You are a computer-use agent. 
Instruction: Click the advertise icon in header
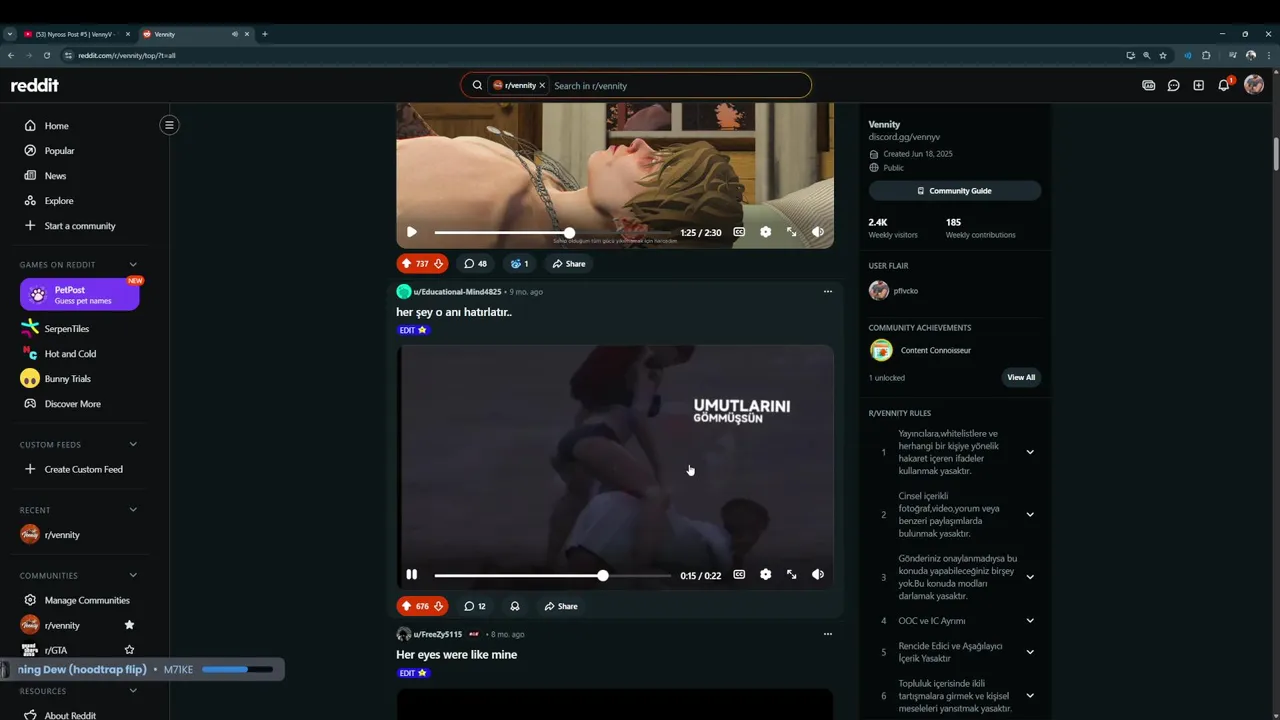coord(1149,85)
